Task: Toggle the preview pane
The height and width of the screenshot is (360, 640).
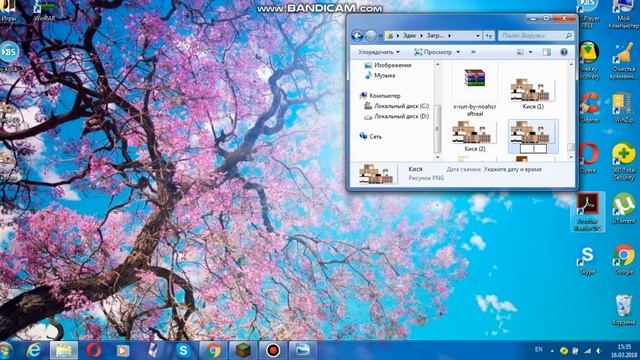Action: tap(547, 52)
